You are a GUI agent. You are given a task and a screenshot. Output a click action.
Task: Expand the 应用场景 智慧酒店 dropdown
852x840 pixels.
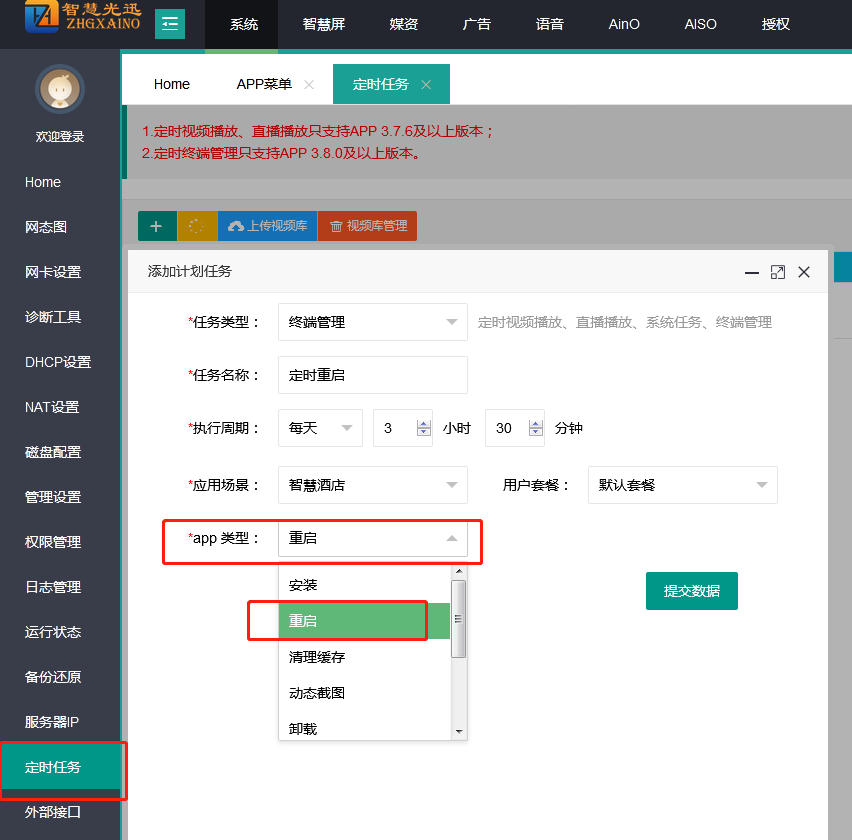[x=372, y=485]
